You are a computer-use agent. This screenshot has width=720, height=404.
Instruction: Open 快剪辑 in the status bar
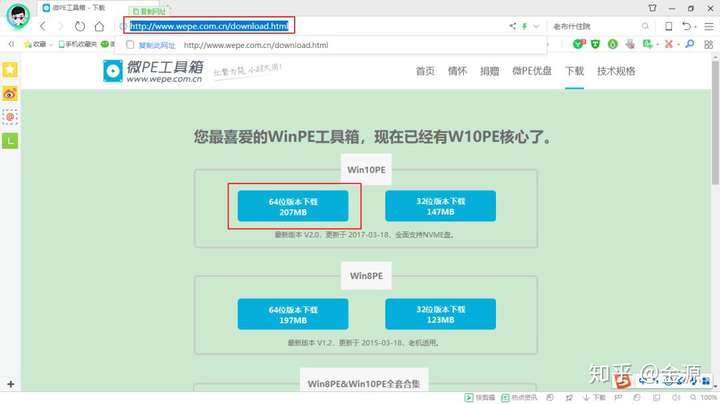click(x=480, y=398)
